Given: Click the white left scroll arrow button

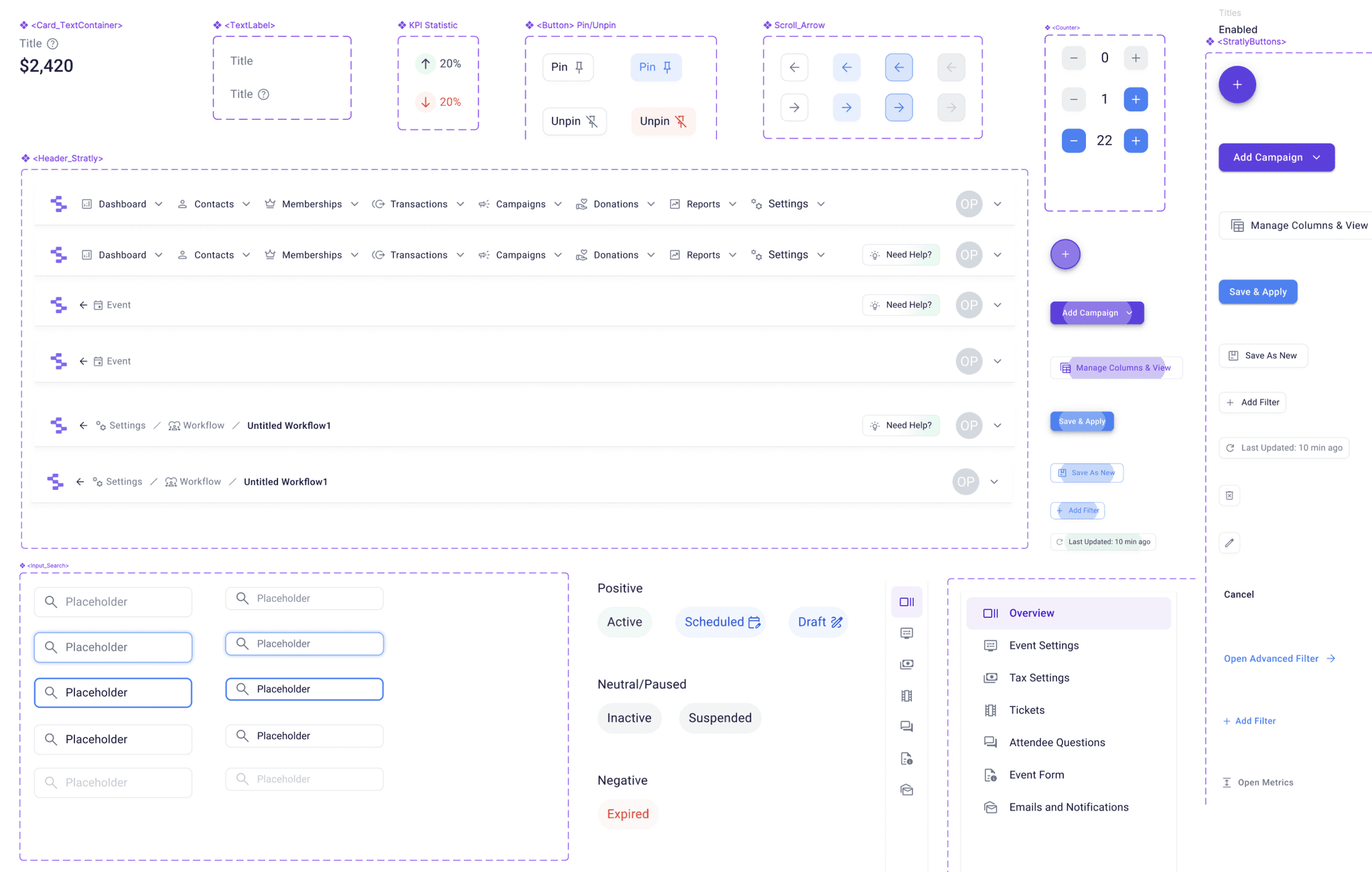Looking at the screenshot, I should (794, 67).
